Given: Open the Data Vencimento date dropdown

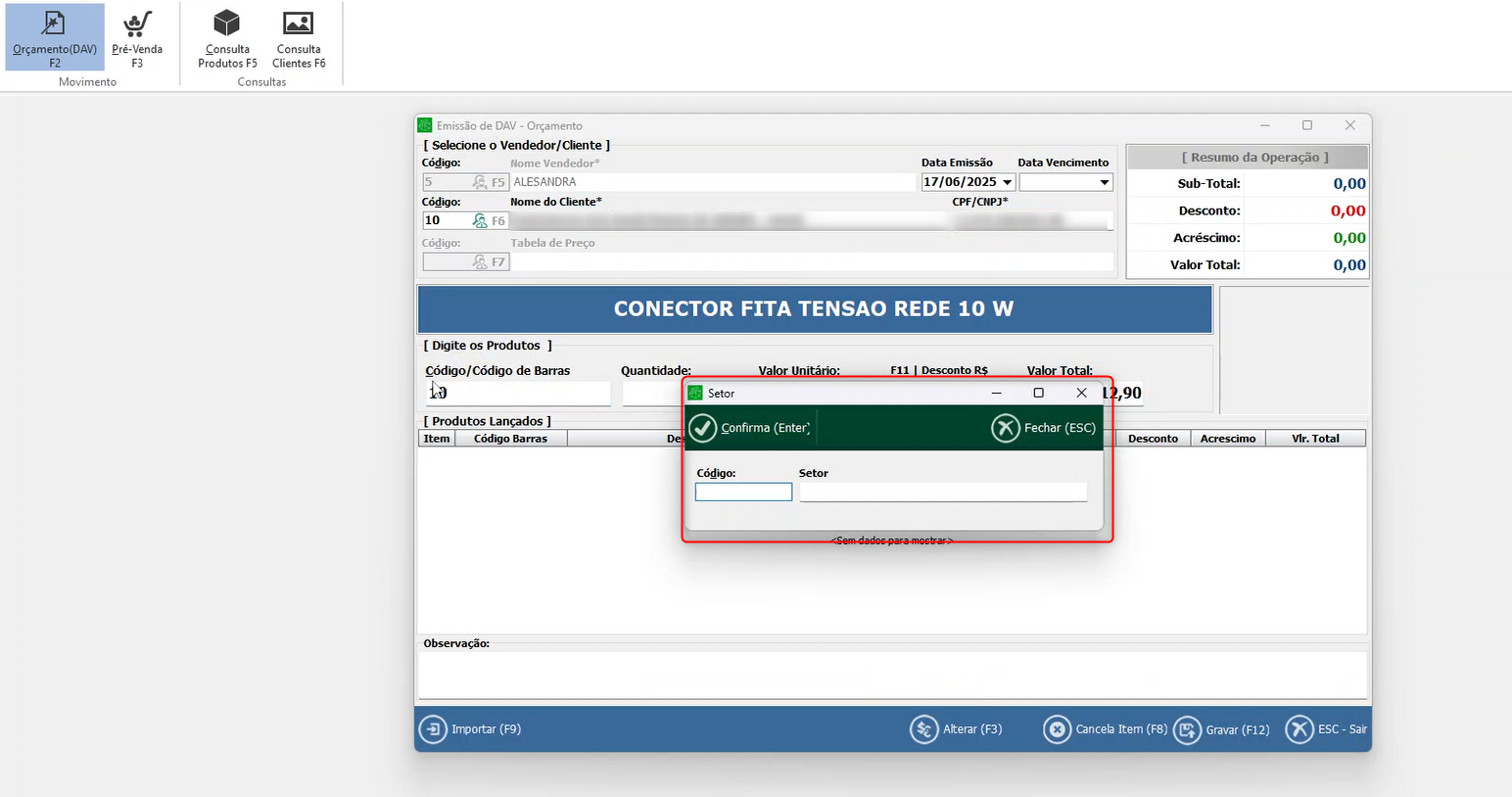Looking at the screenshot, I should pyautogui.click(x=1105, y=182).
